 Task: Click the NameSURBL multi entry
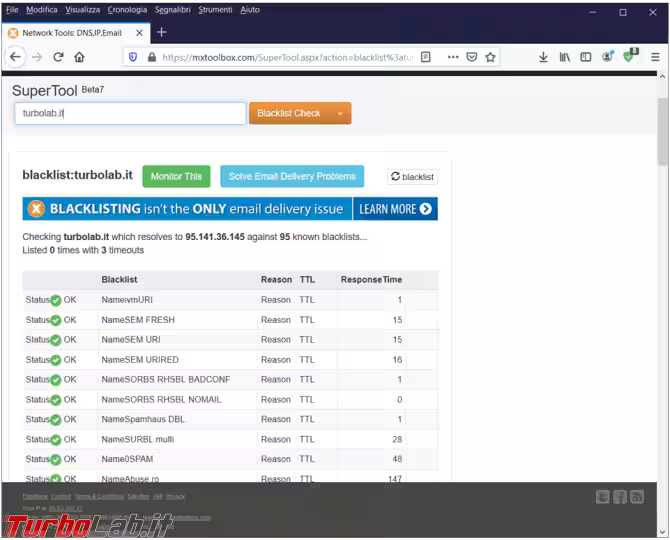click(138, 440)
